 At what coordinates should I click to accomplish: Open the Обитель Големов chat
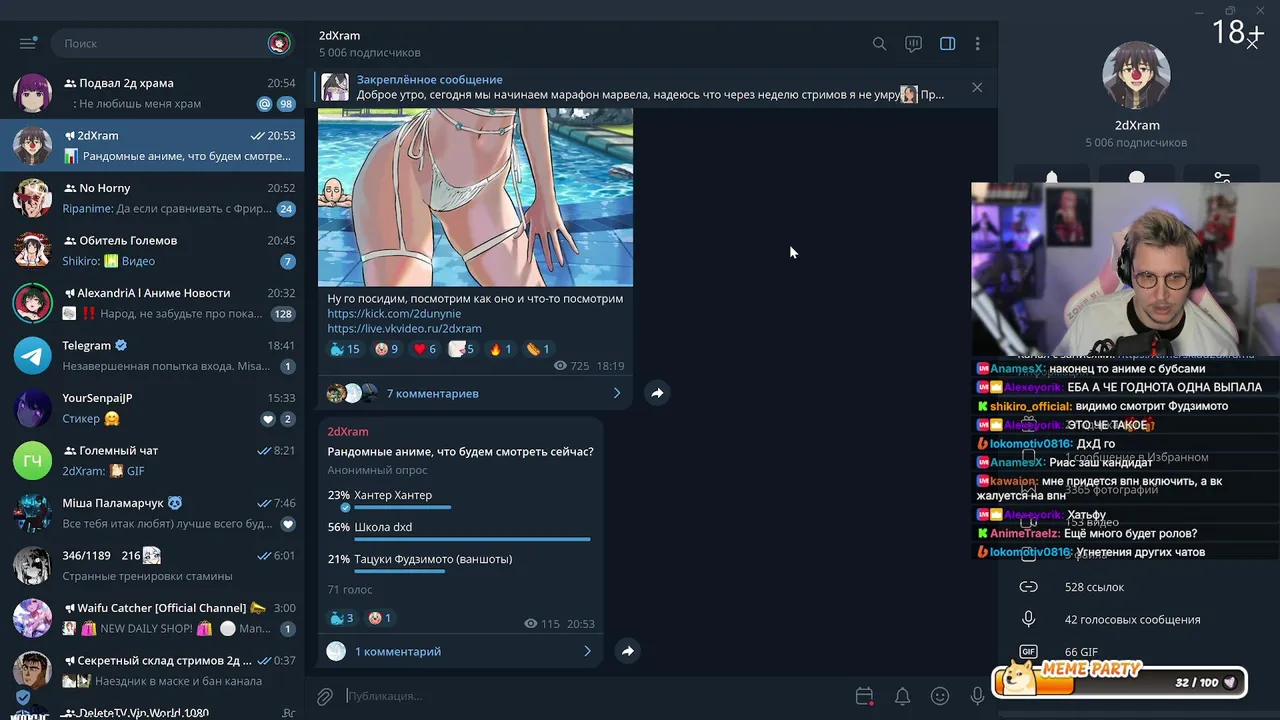[x=152, y=251]
